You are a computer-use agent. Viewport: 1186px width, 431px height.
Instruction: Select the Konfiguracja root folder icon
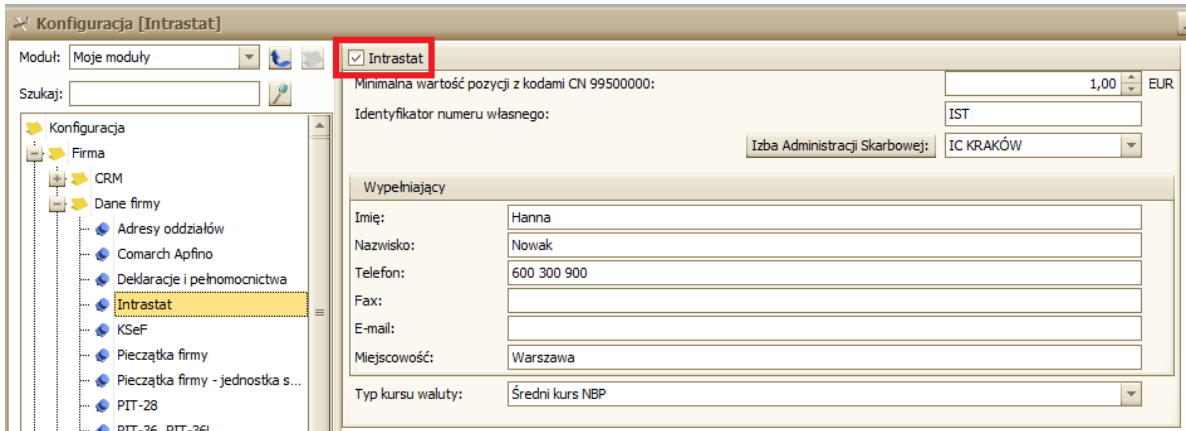pos(33,128)
